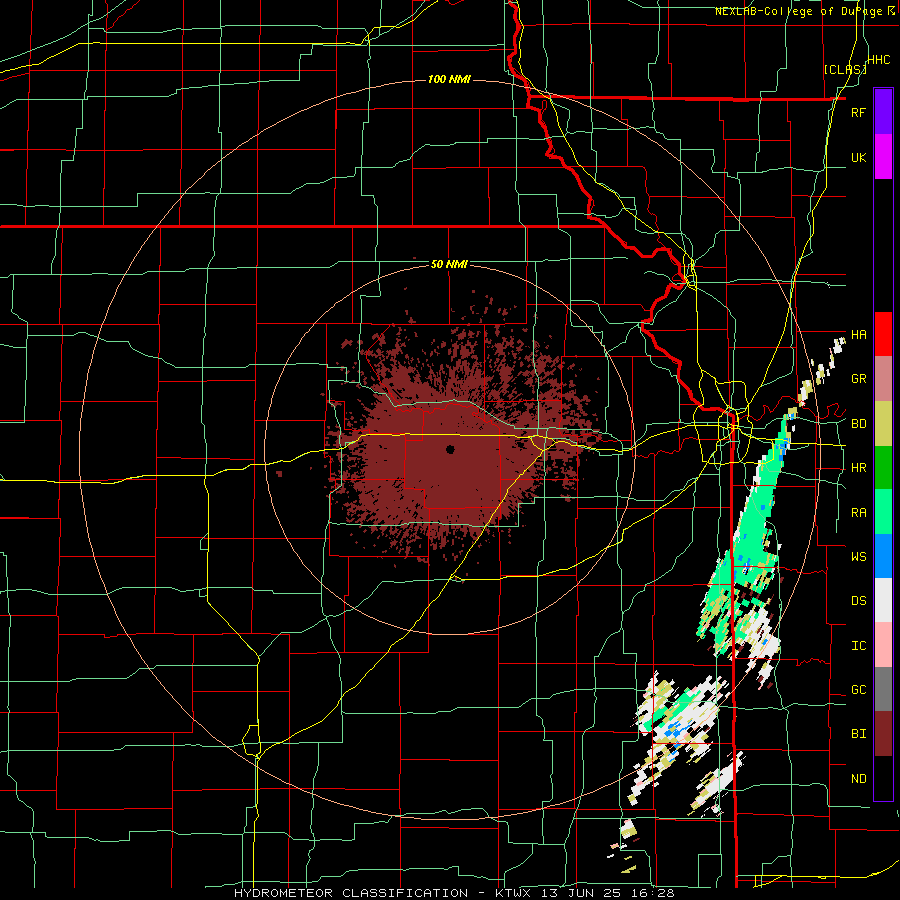Click the 'HHC' product label
This screenshot has height=900, width=900.
pyautogui.click(x=878, y=60)
